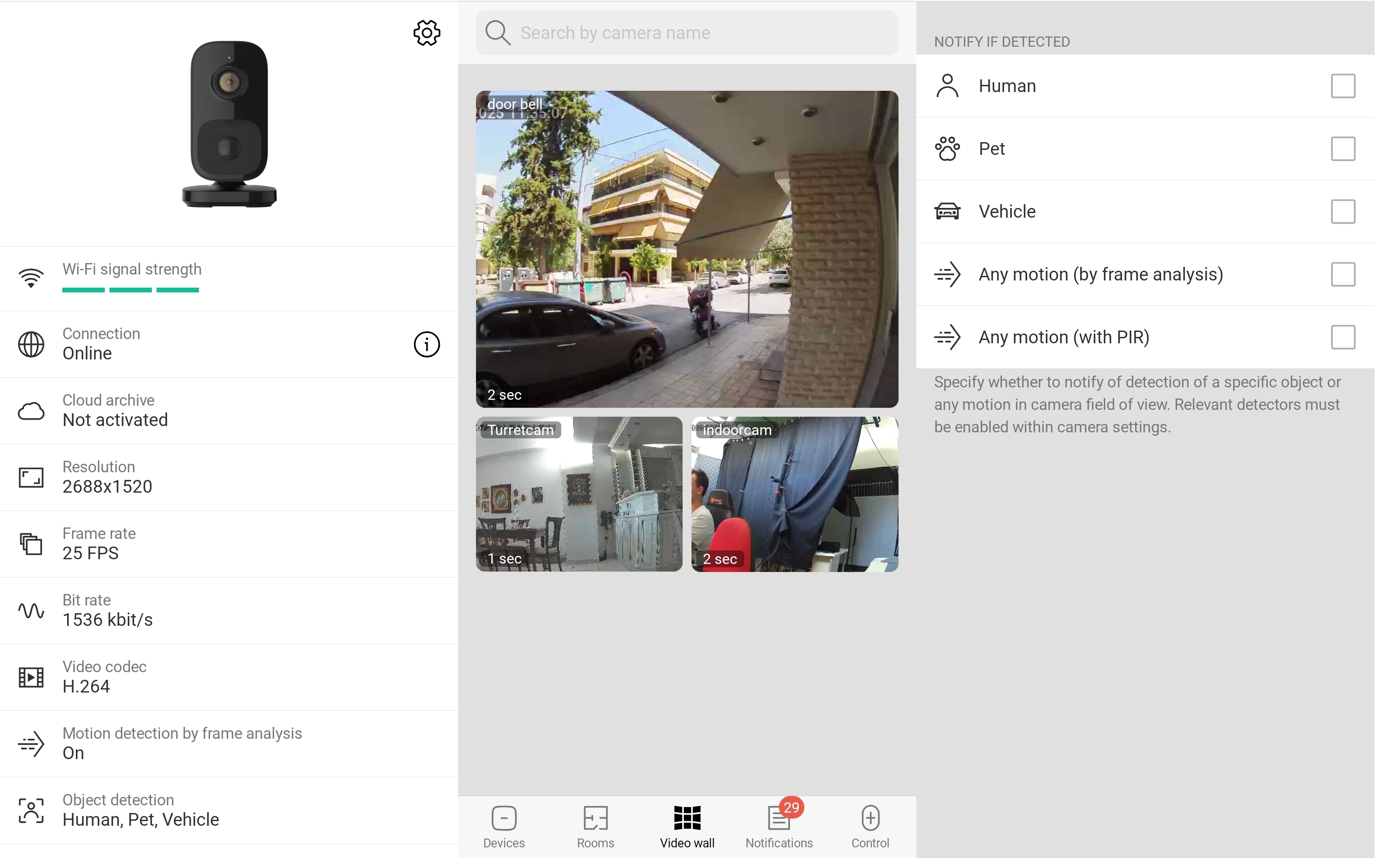Click the Wi-Fi signal strength icon

coord(31,278)
